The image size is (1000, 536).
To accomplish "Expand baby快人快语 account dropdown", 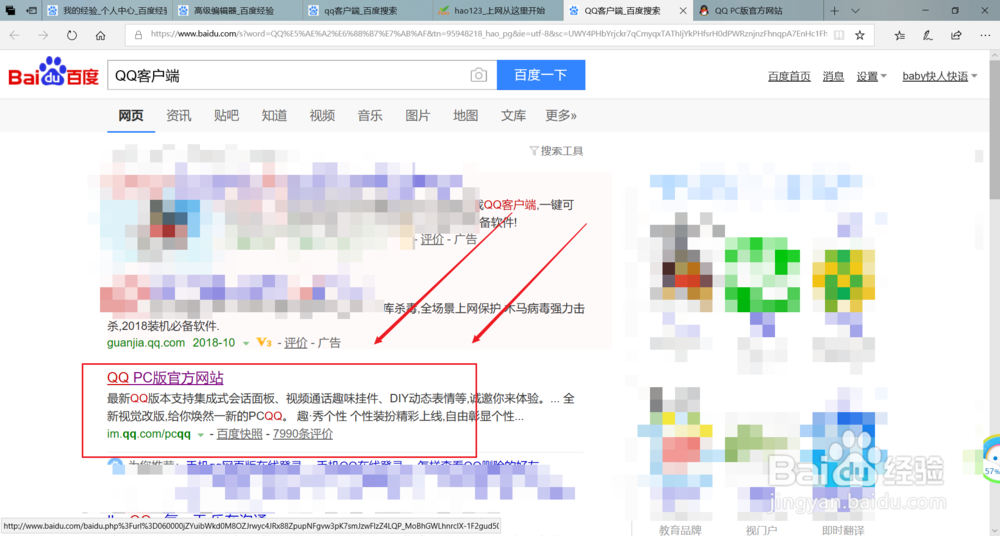I will click(x=939, y=76).
